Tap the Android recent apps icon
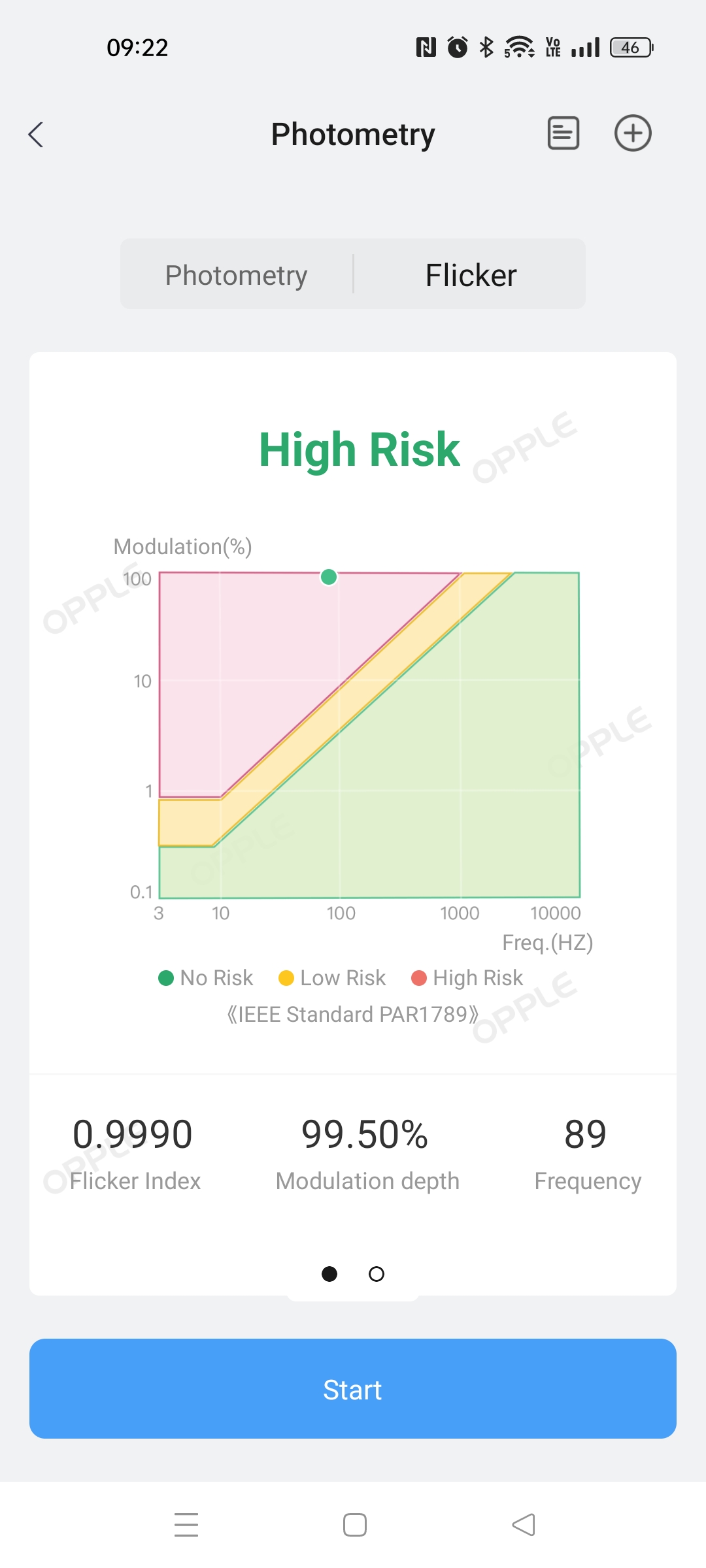 (x=186, y=1524)
